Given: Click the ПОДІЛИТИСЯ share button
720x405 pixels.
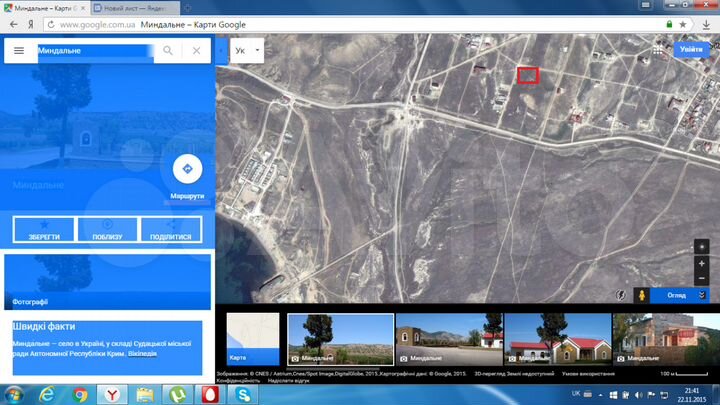Looking at the screenshot, I should [171, 229].
